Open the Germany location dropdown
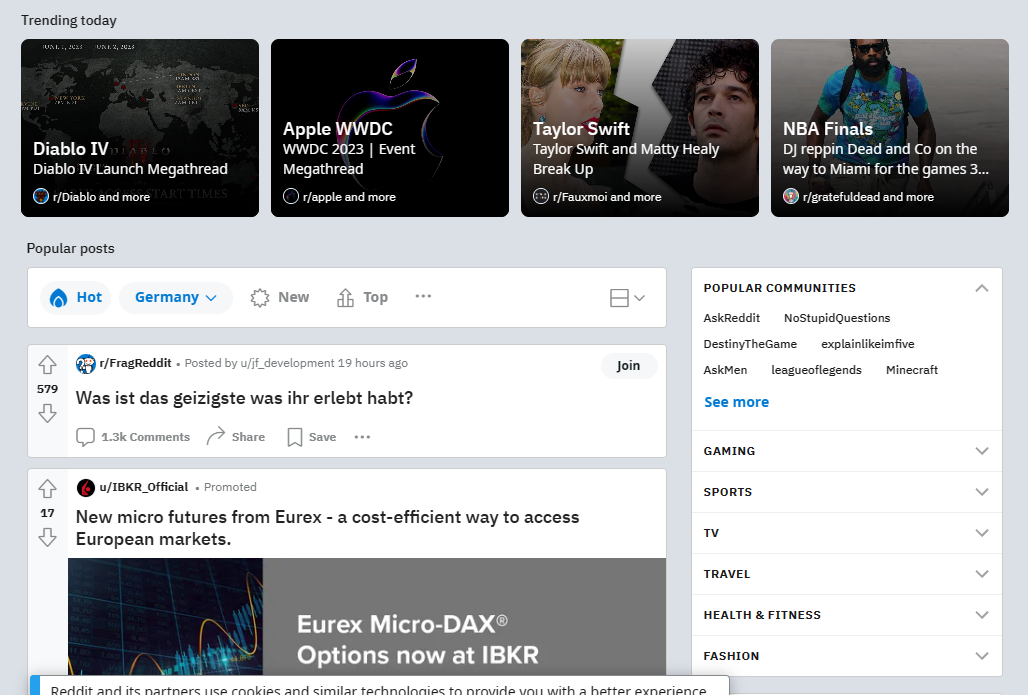Image resolution: width=1028 pixels, height=695 pixels. (x=176, y=298)
